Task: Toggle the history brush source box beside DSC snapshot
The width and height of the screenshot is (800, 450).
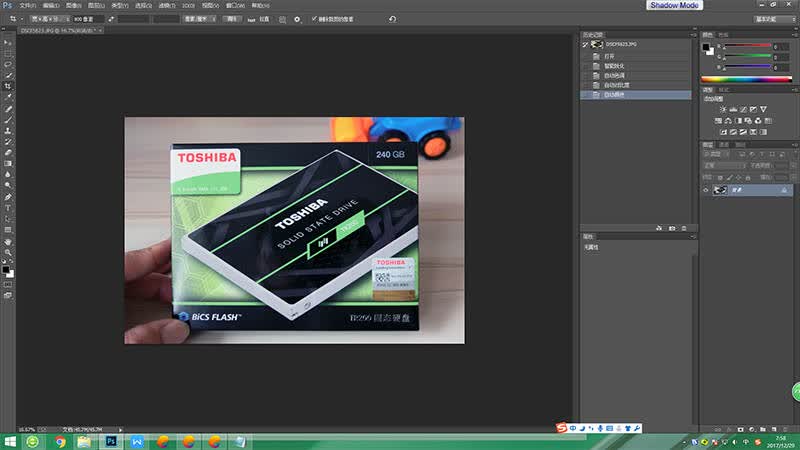Action: (x=585, y=45)
